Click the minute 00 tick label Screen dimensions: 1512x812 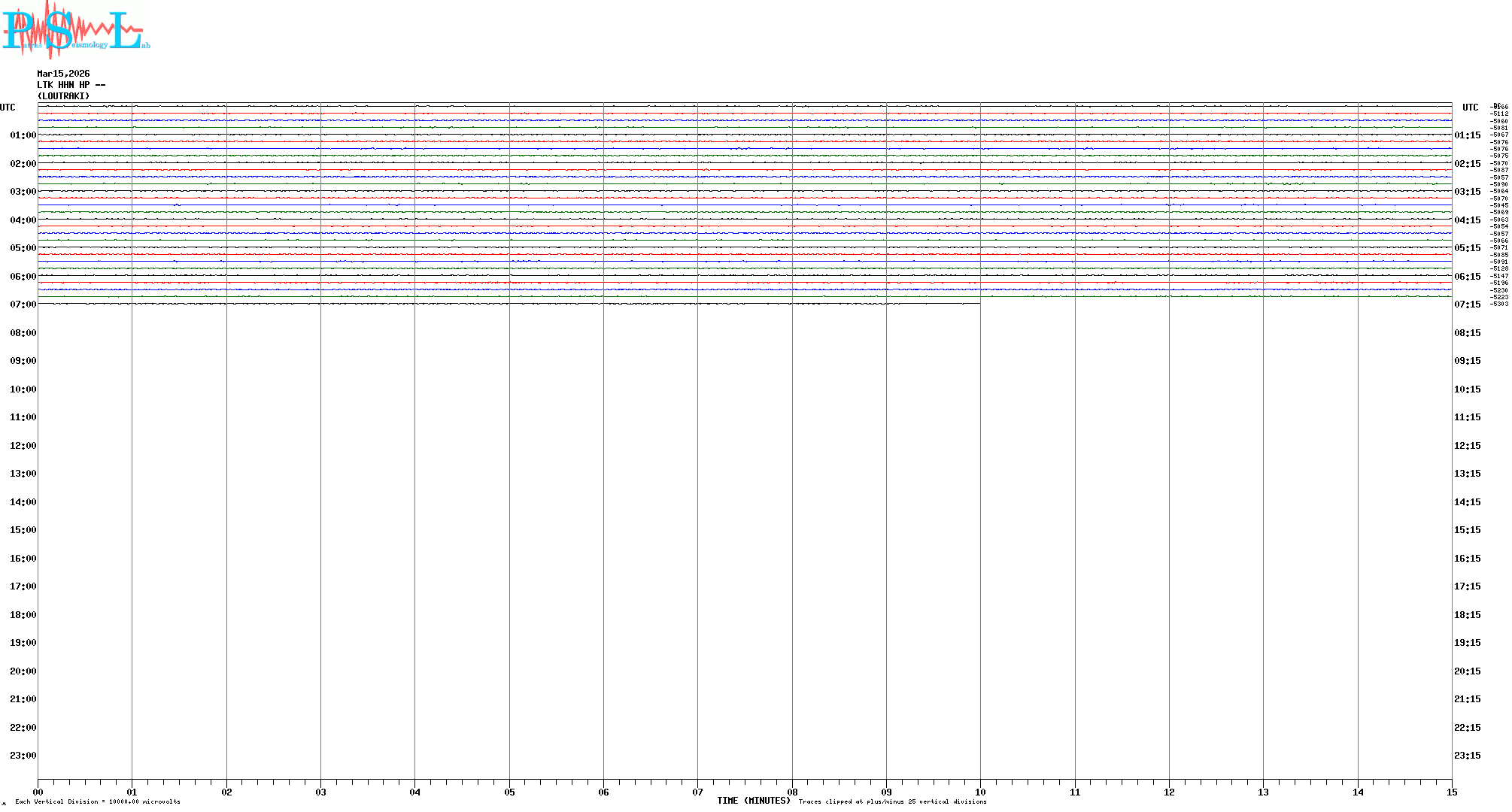pos(38,792)
